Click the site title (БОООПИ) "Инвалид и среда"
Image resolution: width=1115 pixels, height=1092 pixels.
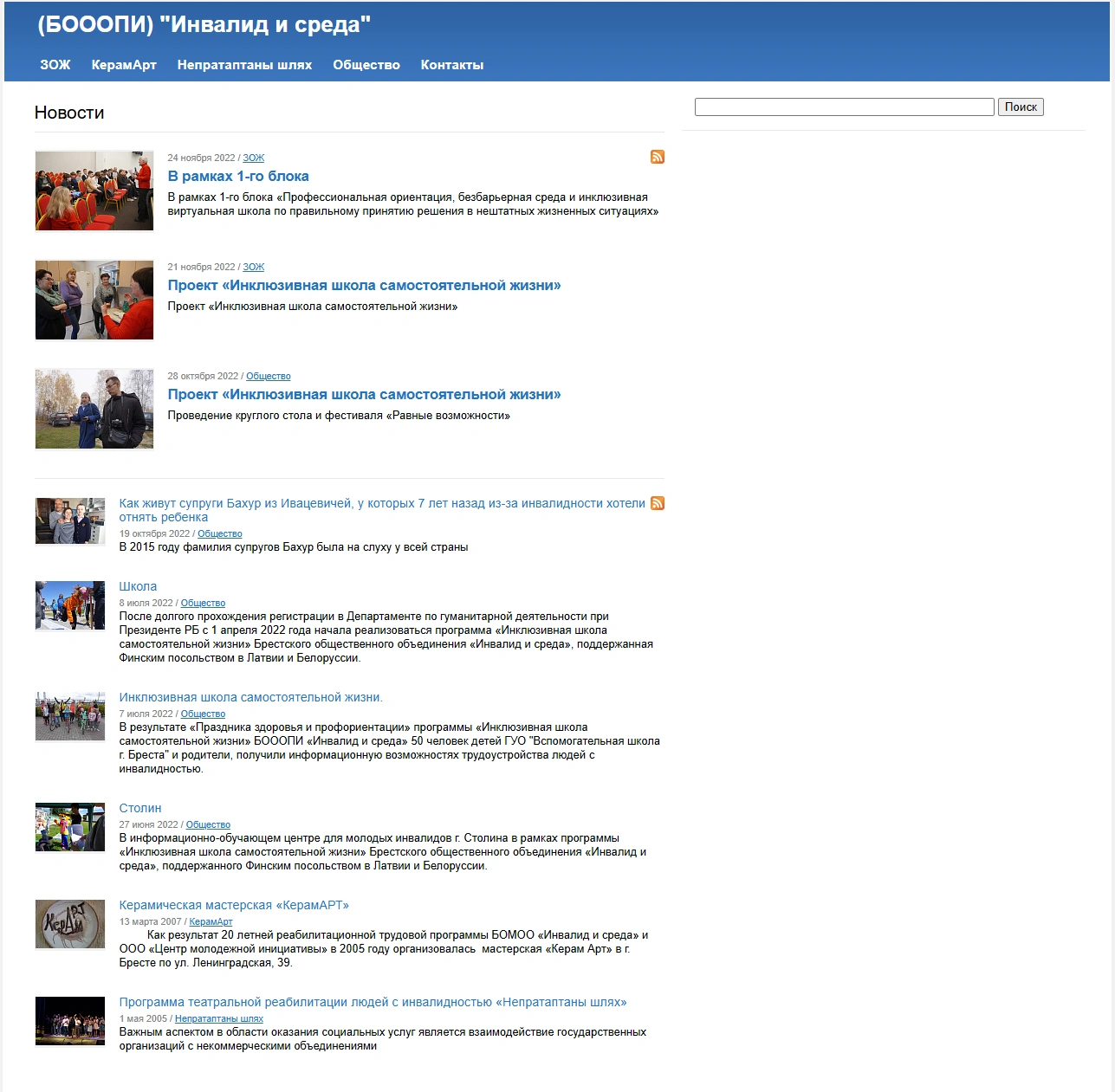(x=204, y=24)
